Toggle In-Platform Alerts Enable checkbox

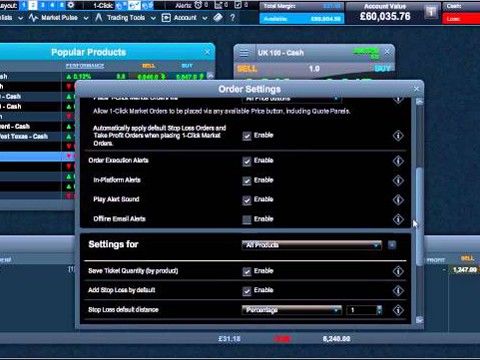point(247,181)
